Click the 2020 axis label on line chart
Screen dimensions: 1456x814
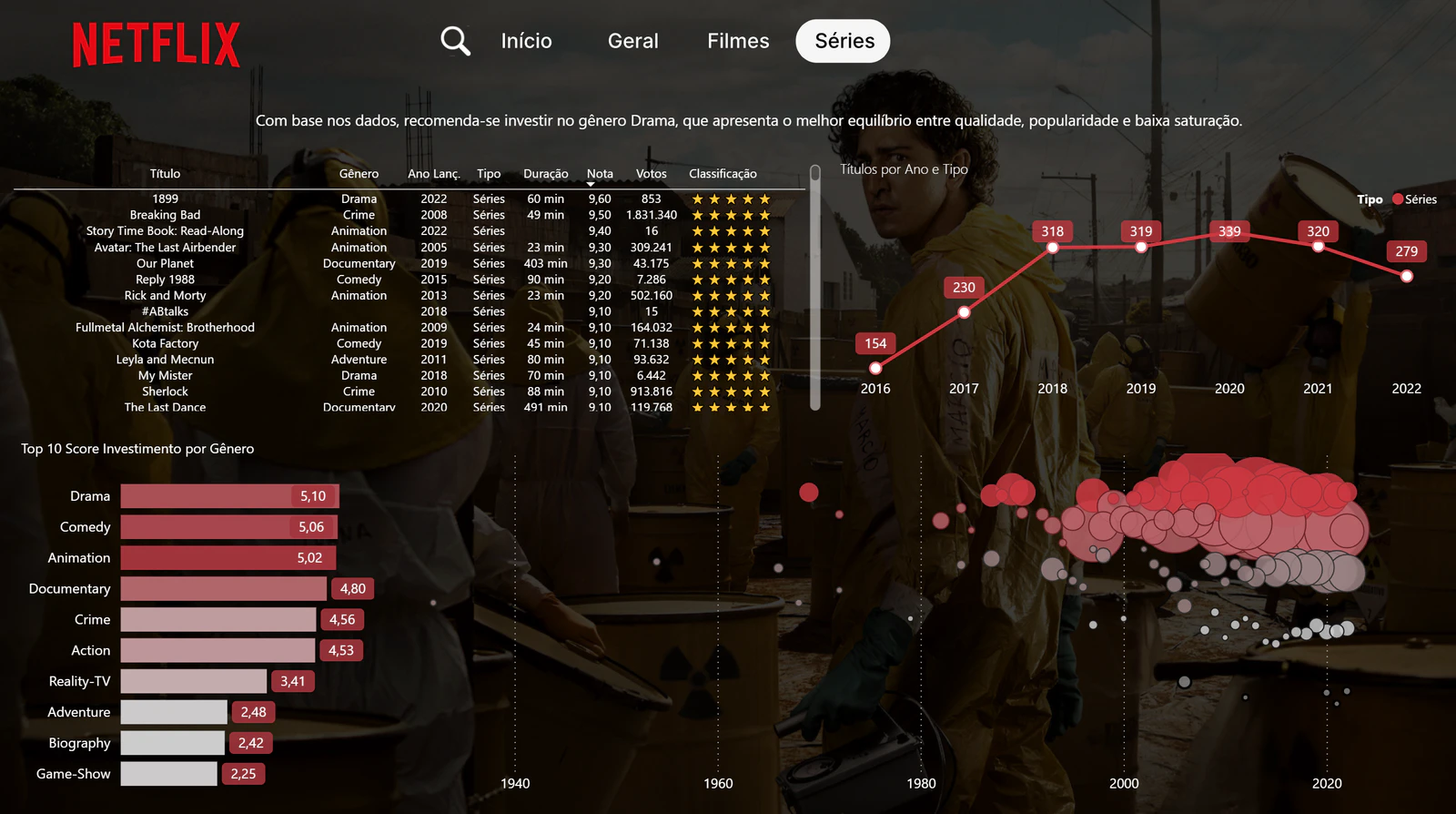pos(1229,389)
